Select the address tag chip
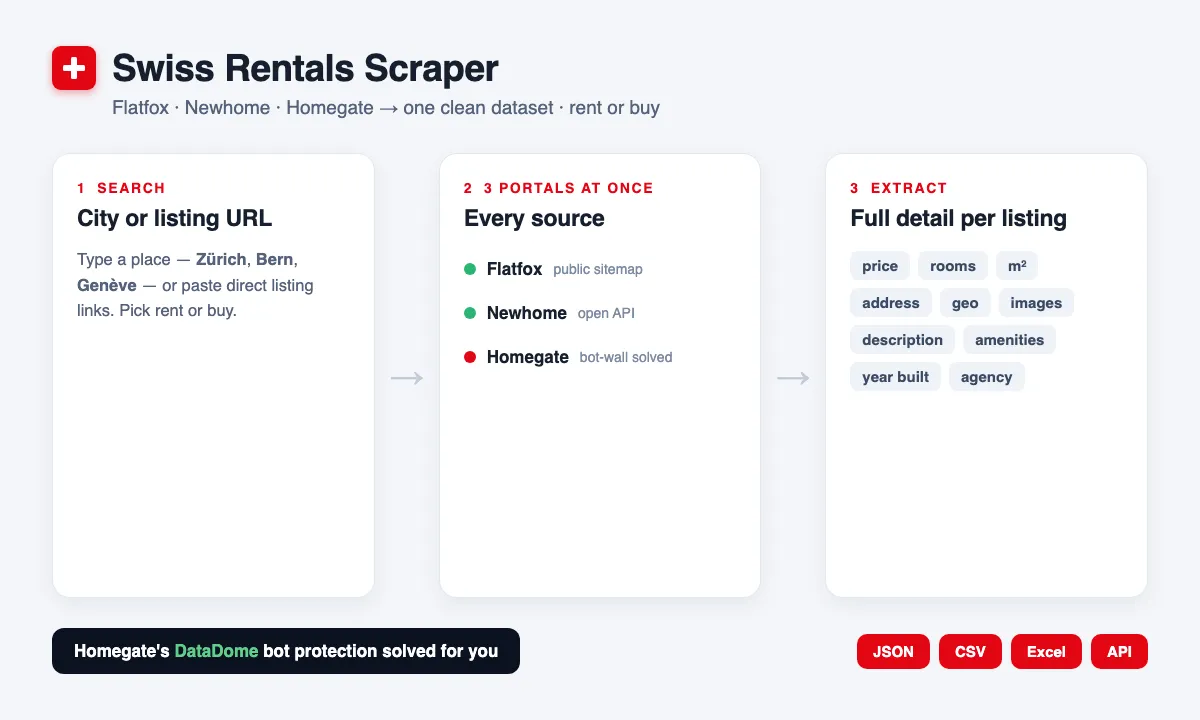The height and width of the screenshot is (720, 1200). coord(891,303)
